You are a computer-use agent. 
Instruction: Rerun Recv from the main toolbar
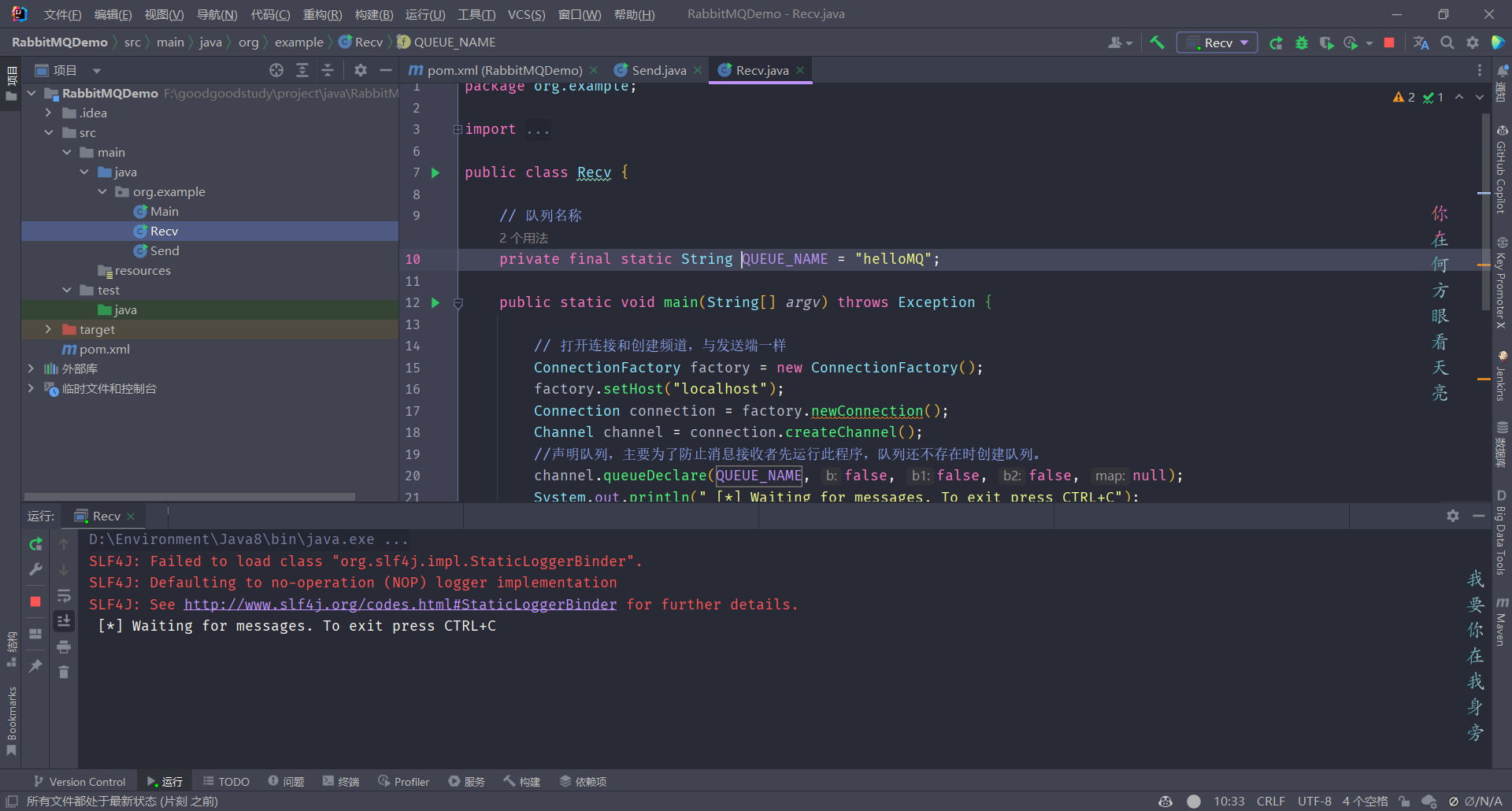pyautogui.click(x=1276, y=43)
